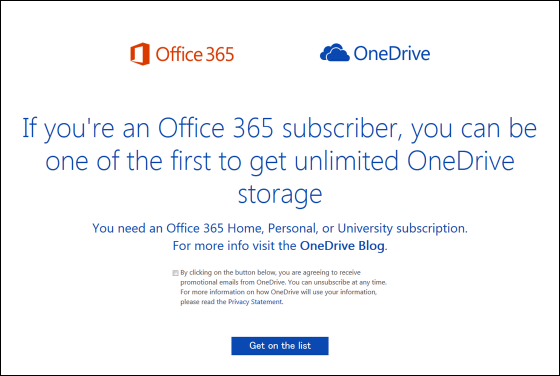The width and height of the screenshot is (560, 376).
Task: Click the word 'Personal' in the subscription sentence
Action: coord(292,228)
